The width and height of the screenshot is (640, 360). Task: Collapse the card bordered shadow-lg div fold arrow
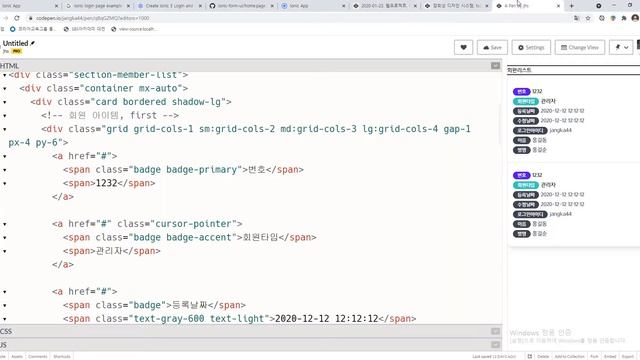[4, 102]
